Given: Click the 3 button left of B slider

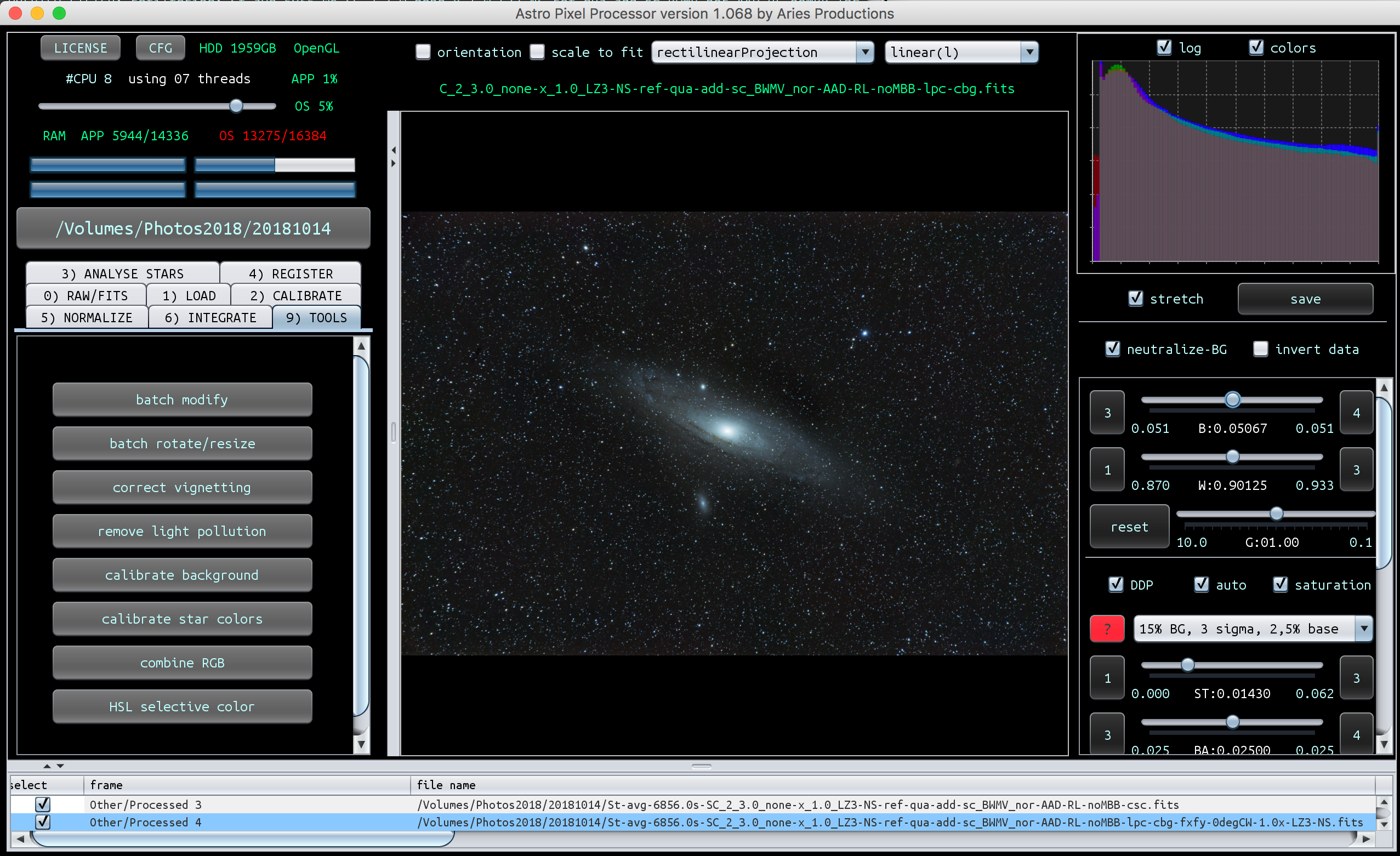Looking at the screenshot, I should pos(1107,413).
